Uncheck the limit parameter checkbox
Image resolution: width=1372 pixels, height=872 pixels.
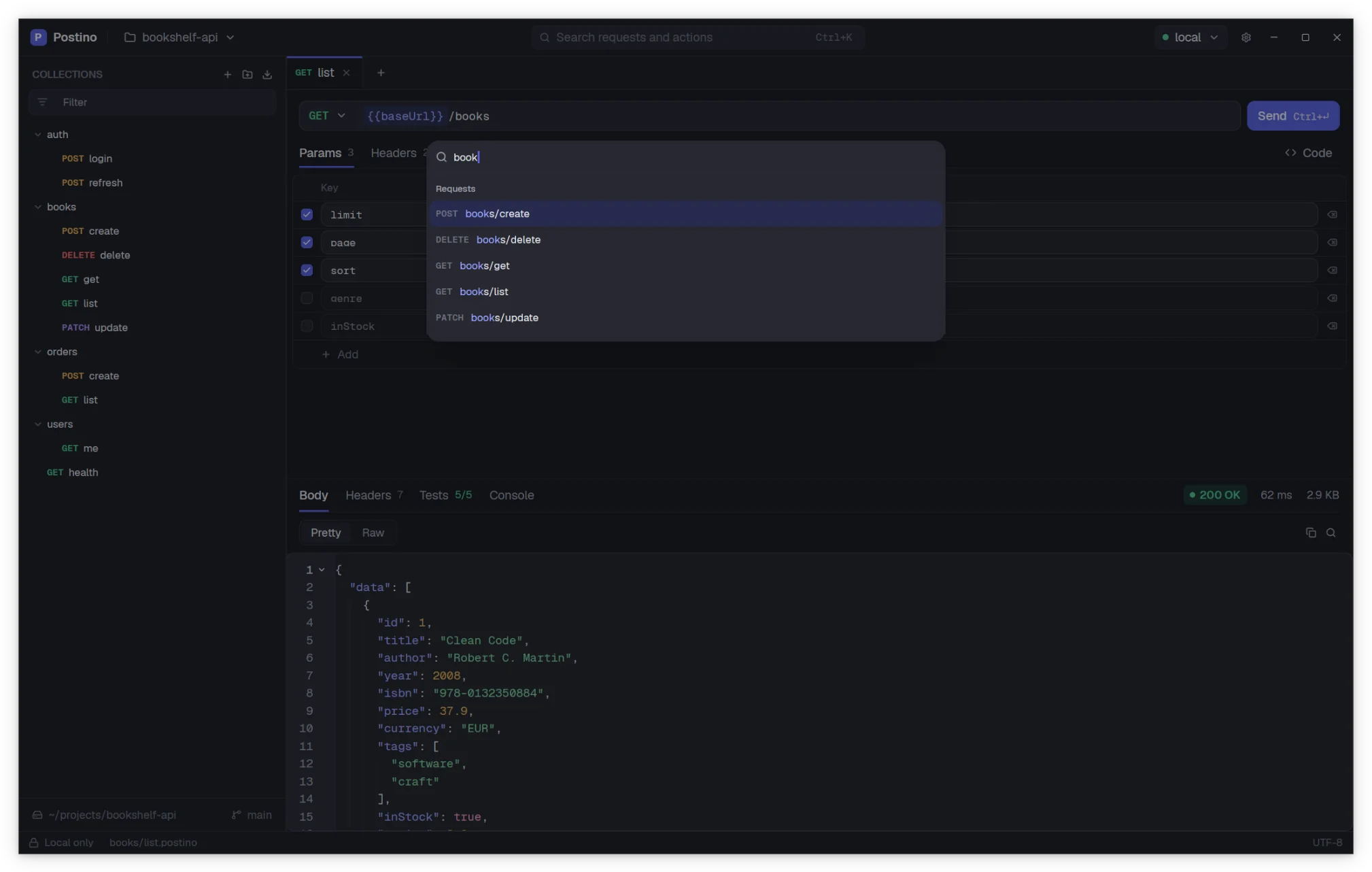click(307, 214)
